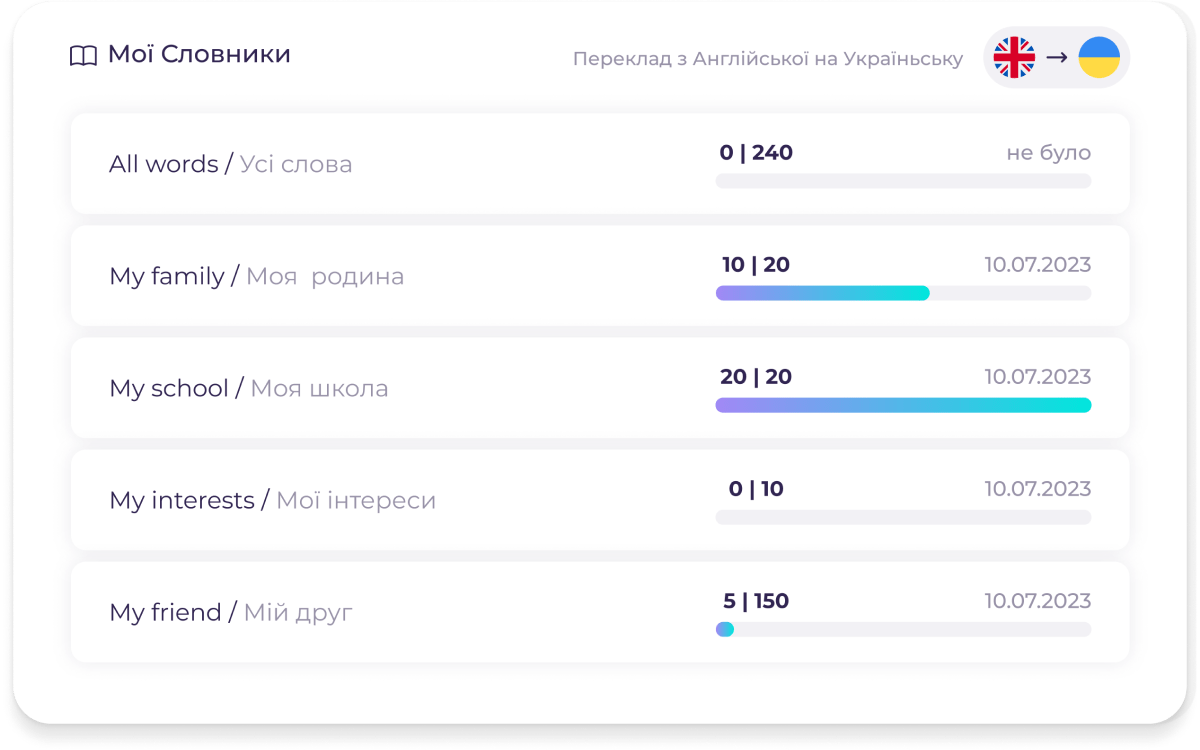The height and width of the screenshot is (750, 1200).
Task: Select the My friend dictionary row
Action: click(230, 612)
